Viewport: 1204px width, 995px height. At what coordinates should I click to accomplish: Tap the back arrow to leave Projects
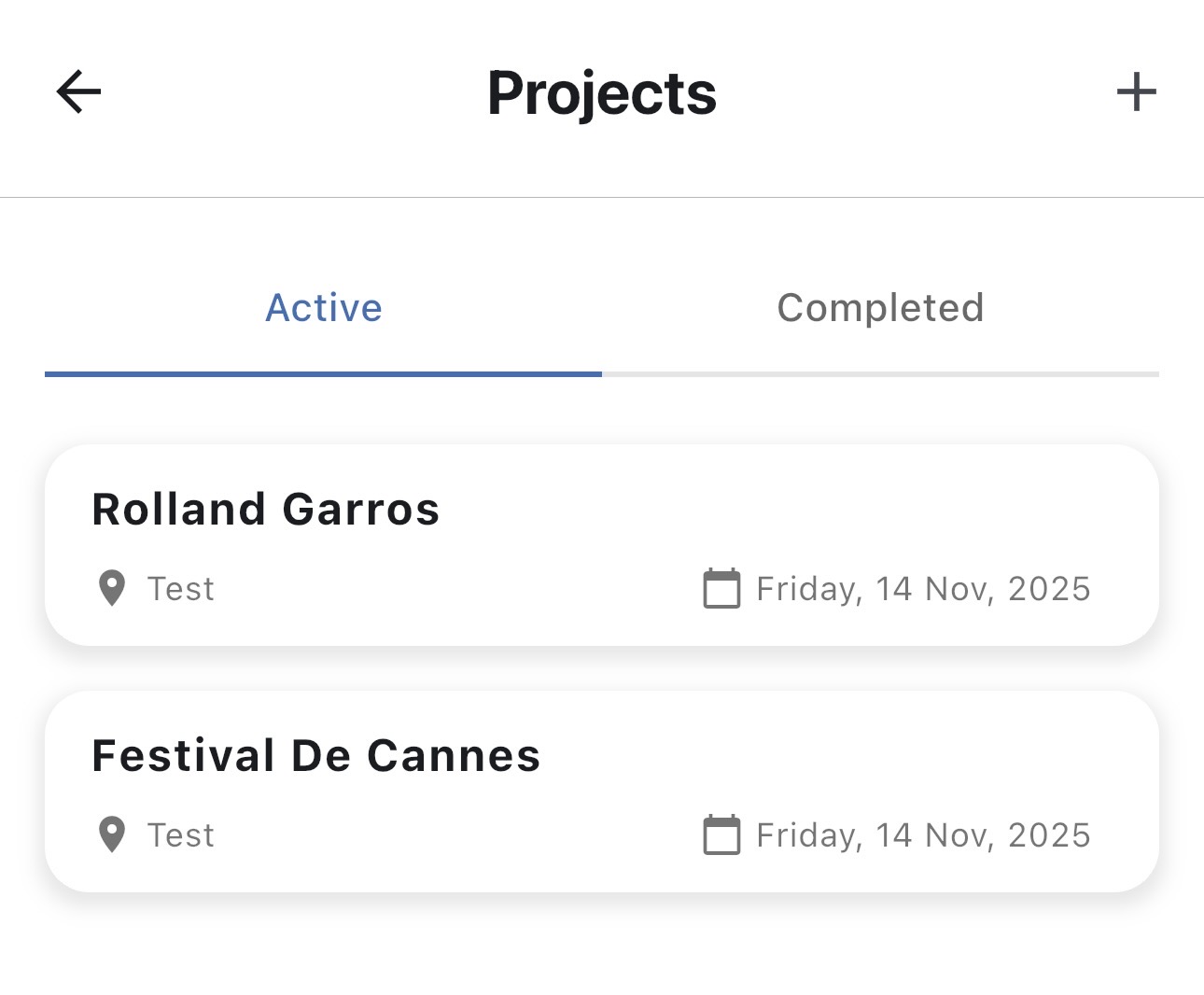(x=77, y=91)
